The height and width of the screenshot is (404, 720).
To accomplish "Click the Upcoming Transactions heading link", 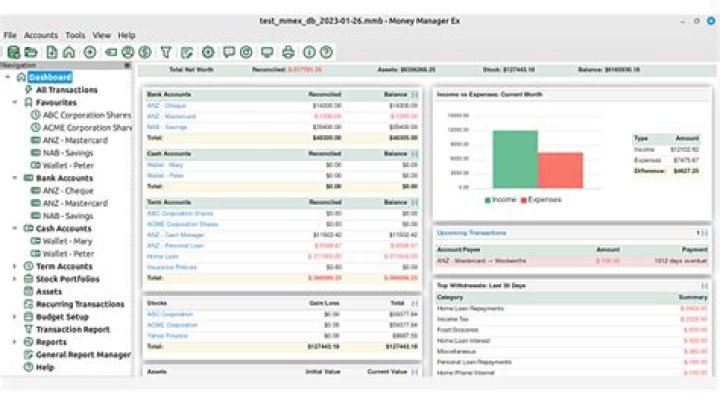I will [471, 233].
